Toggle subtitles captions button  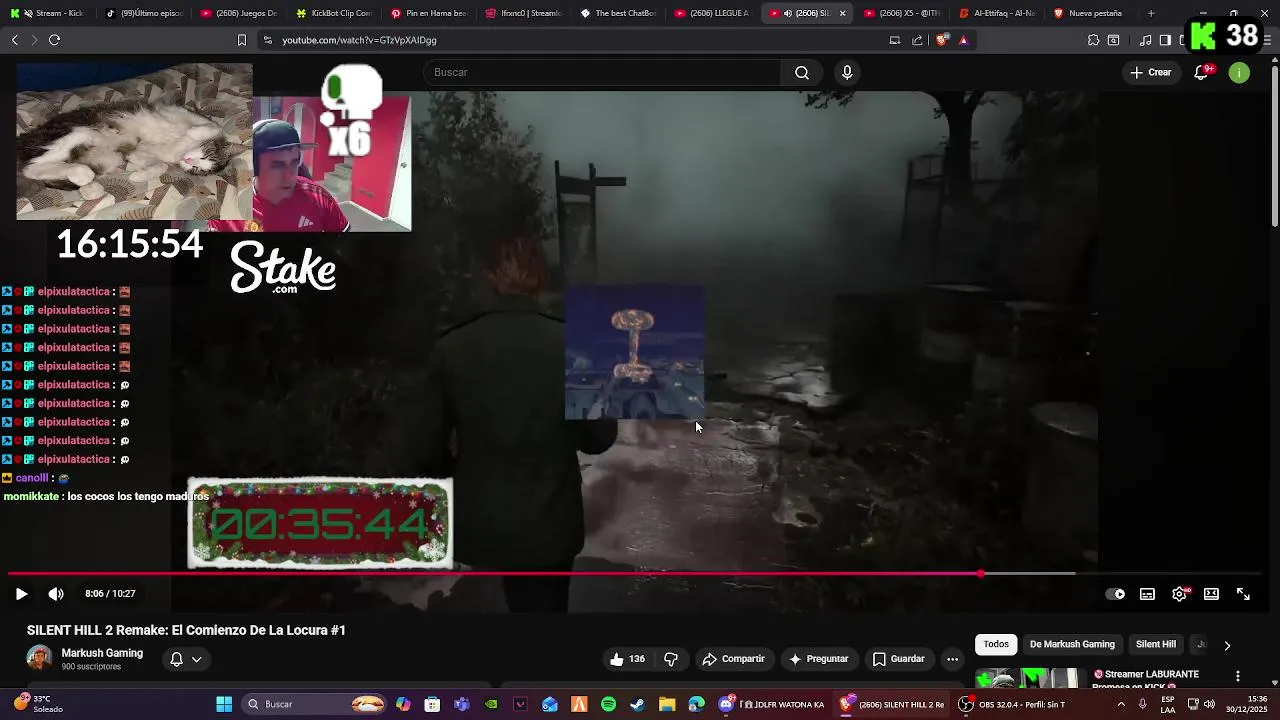click(1147, 594)
